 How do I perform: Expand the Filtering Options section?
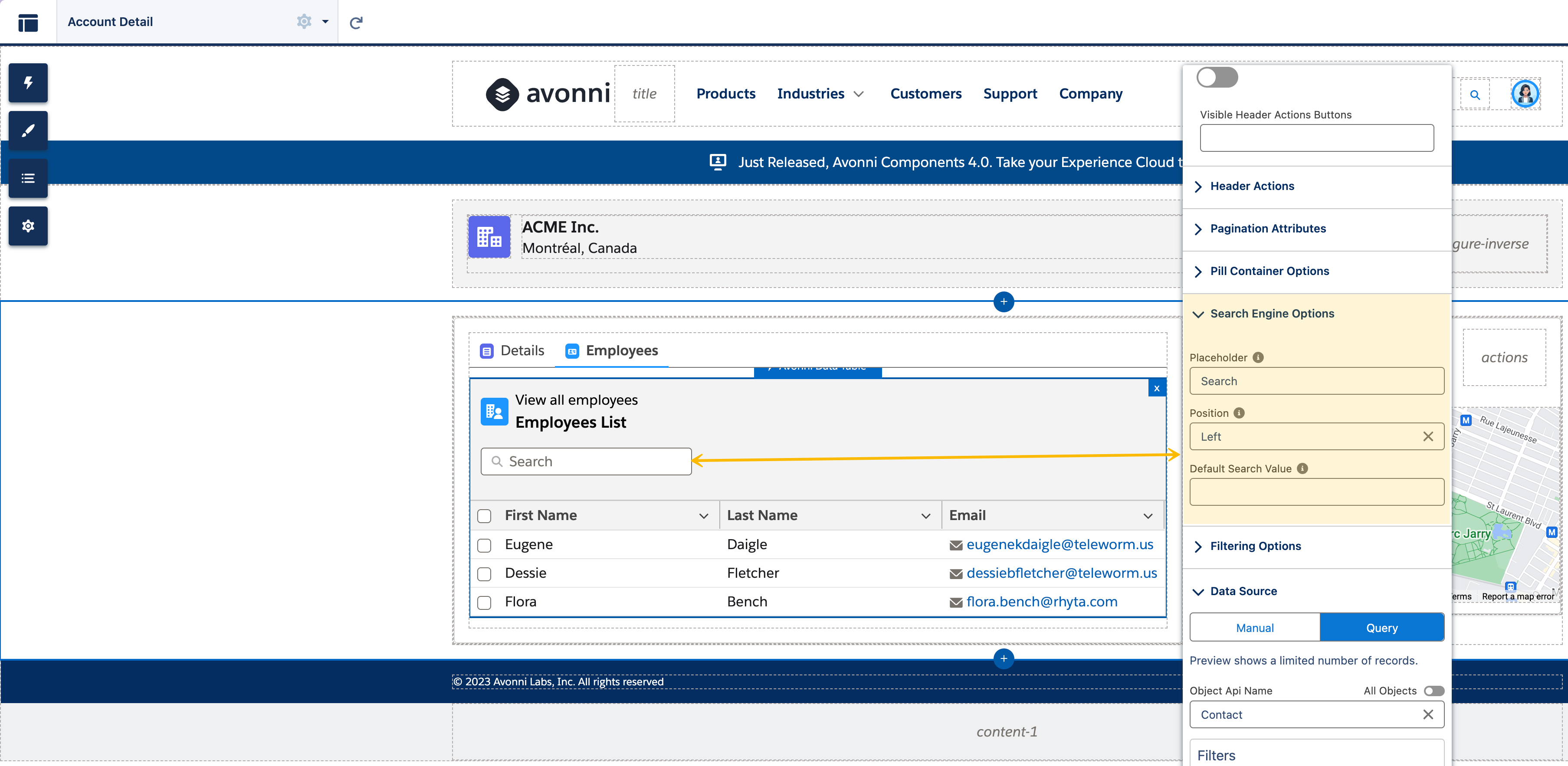[x=1255, y=547]
